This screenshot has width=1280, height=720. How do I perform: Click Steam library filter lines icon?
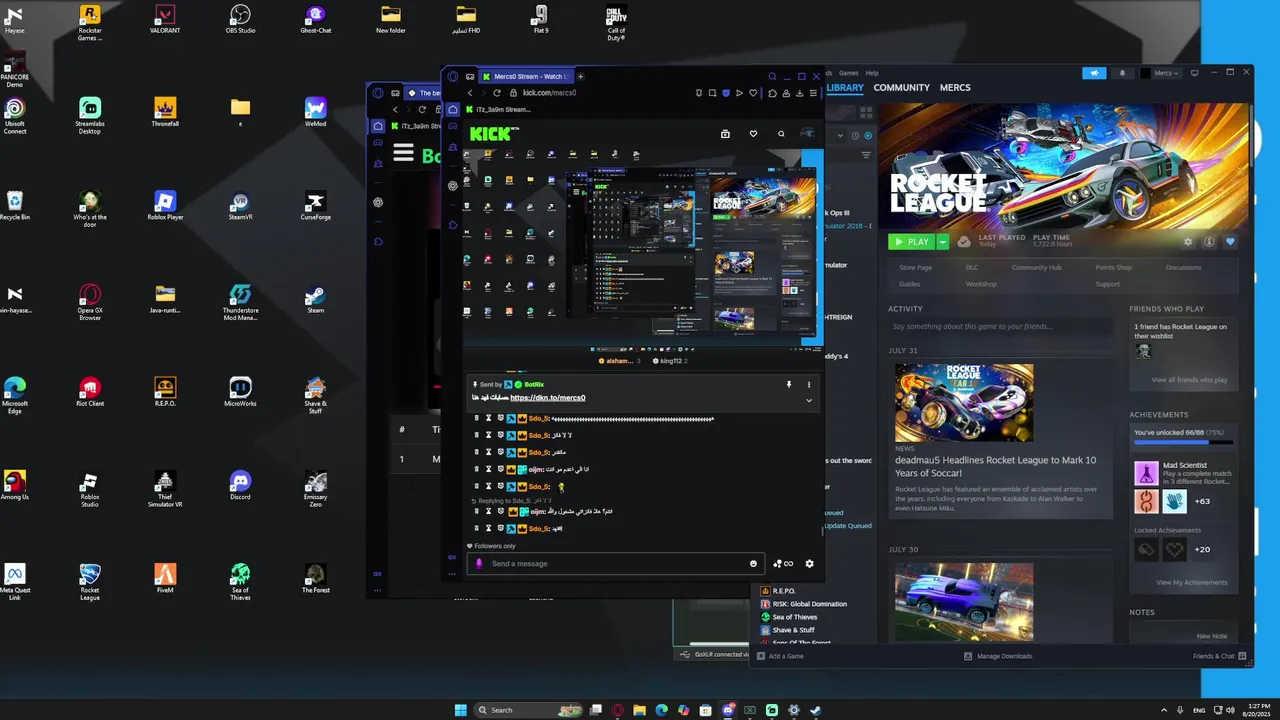point(866,155)
